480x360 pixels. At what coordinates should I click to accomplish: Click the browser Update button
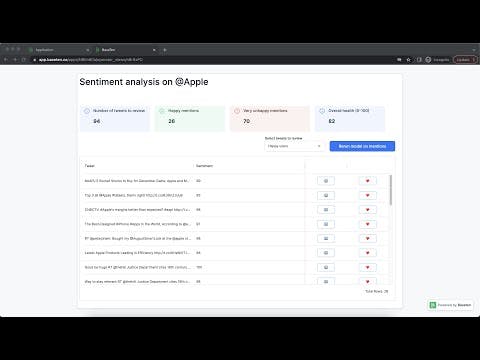[x=465, y=60]
